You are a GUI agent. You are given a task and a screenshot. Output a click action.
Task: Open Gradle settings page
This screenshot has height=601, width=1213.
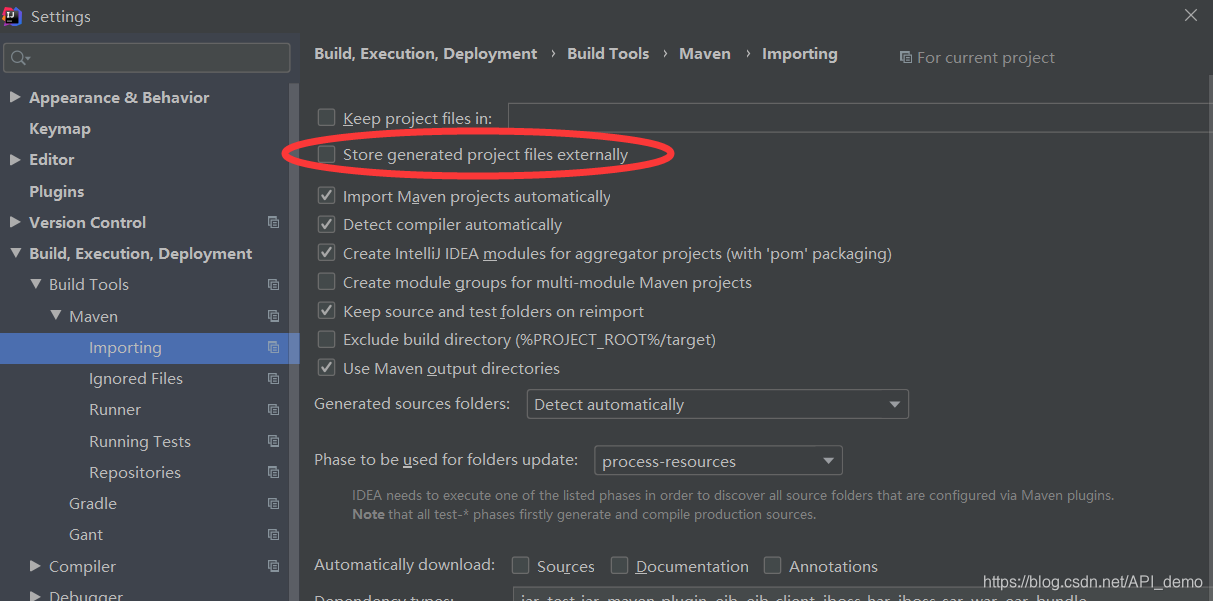tap(93, 504)
